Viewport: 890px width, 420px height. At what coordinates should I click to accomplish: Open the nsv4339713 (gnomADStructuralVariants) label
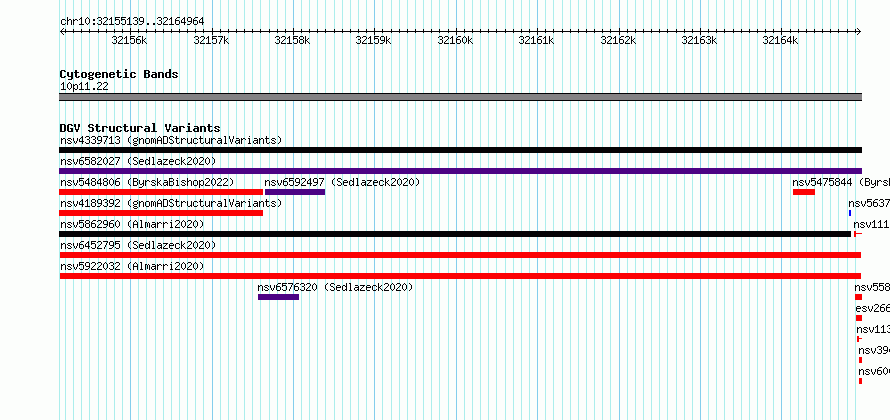point(171,140)
